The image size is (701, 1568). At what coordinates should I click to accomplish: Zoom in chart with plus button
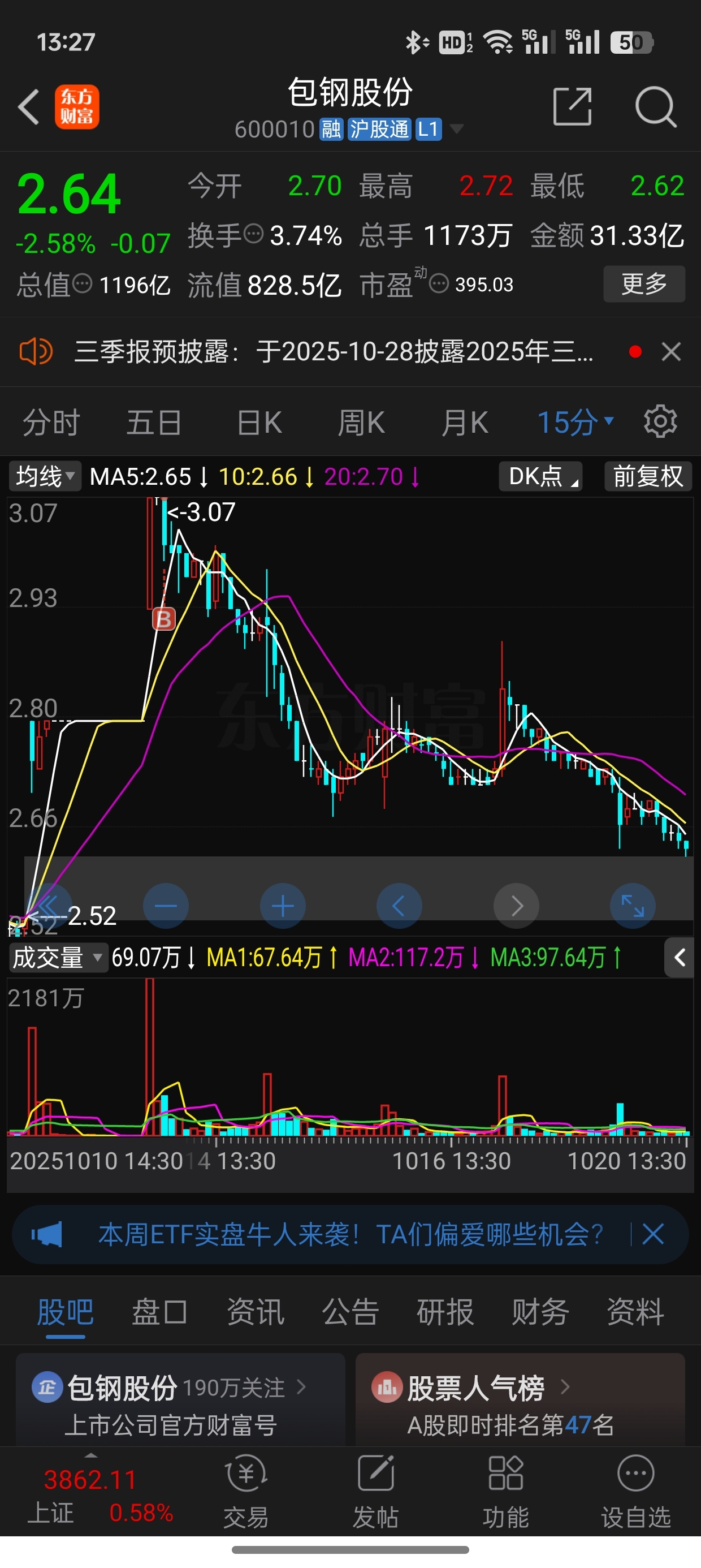point(282,906)
